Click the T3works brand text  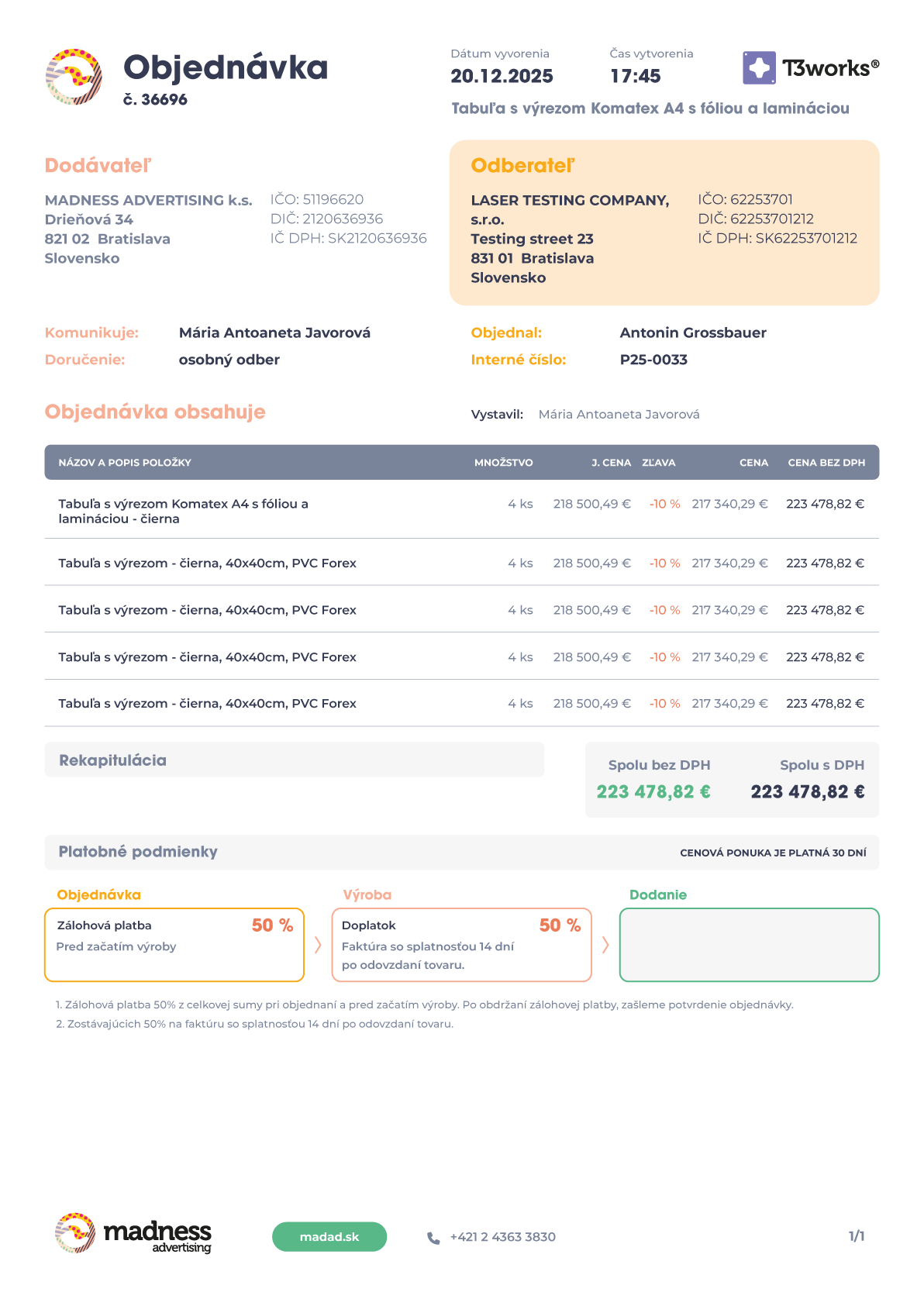[x=830, y=68]
